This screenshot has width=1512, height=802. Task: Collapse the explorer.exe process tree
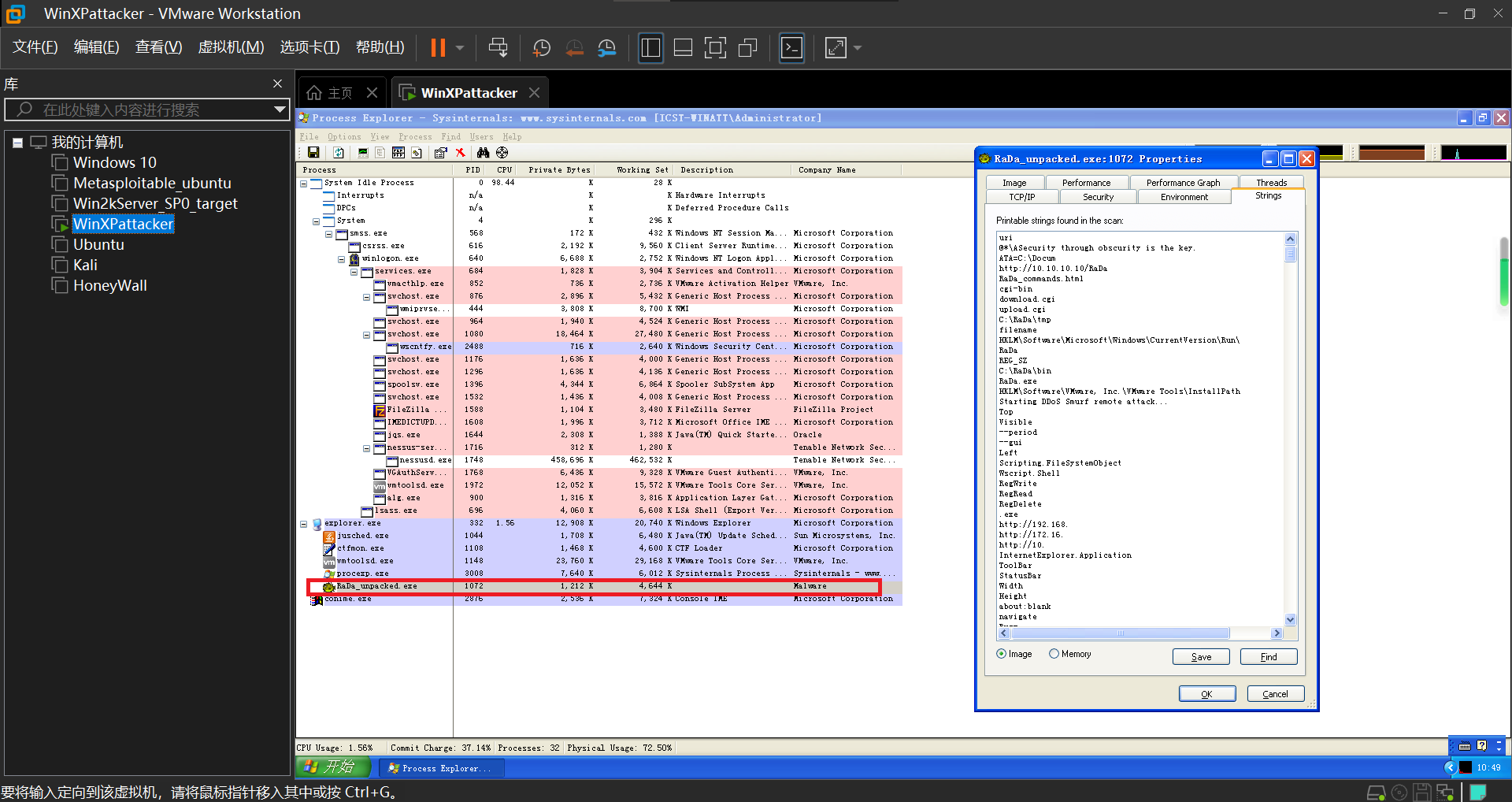click(x=304, y=524)
